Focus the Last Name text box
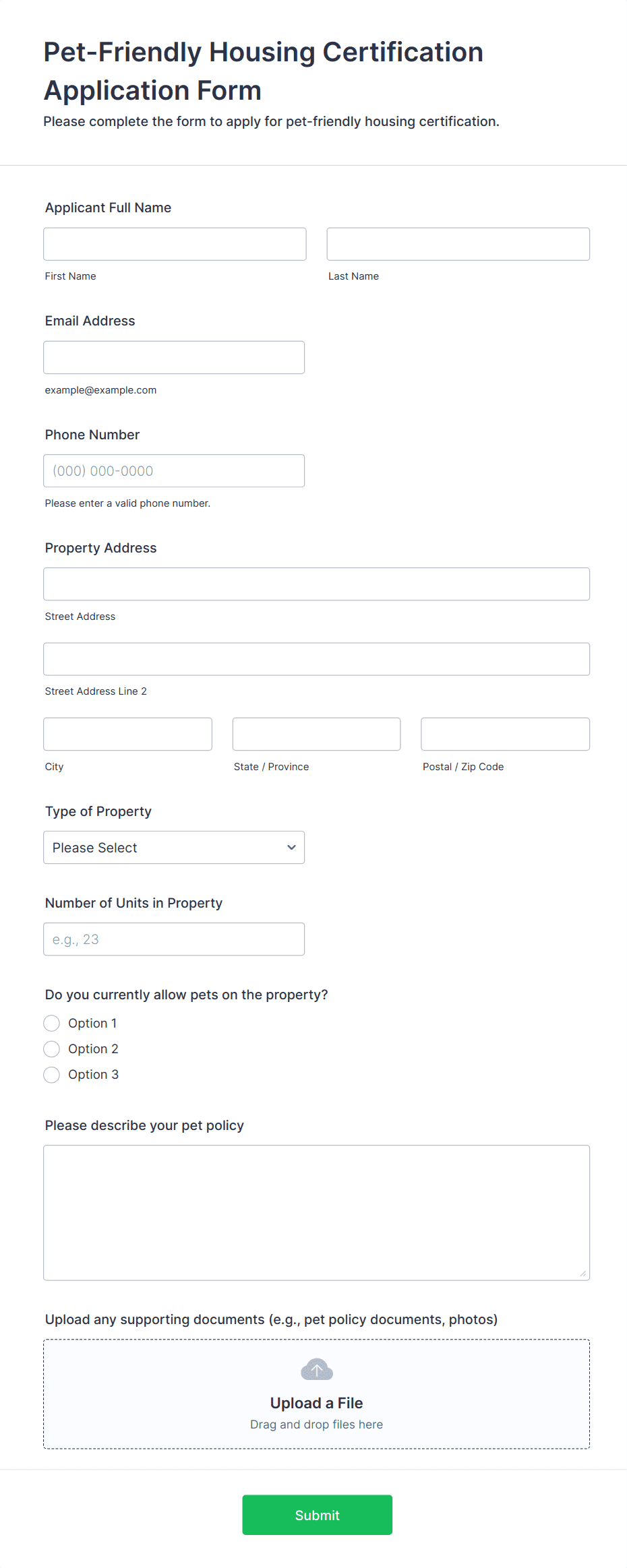 458,244
